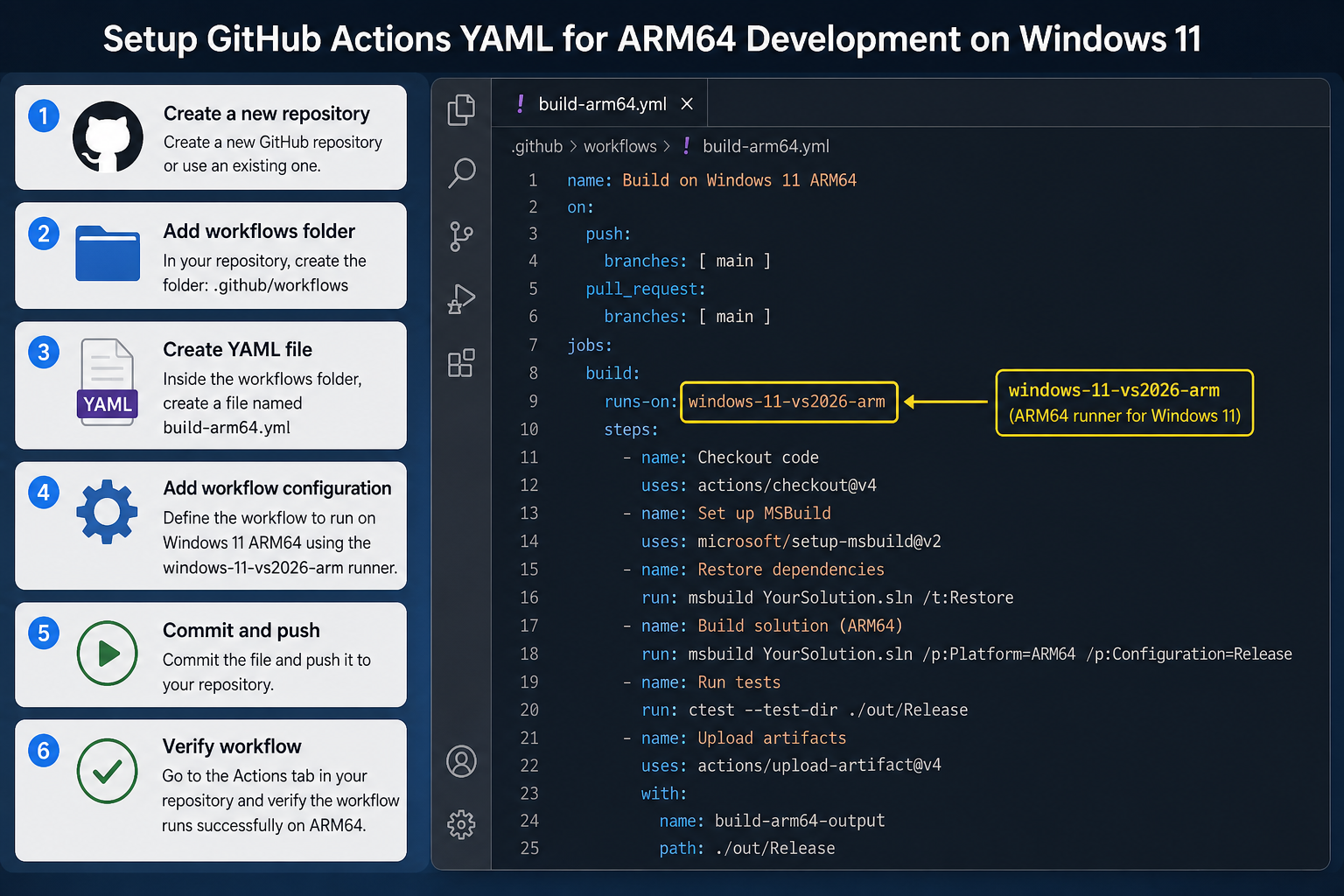
Task: Open the Manage gear icon
Action: coord(461,824)
